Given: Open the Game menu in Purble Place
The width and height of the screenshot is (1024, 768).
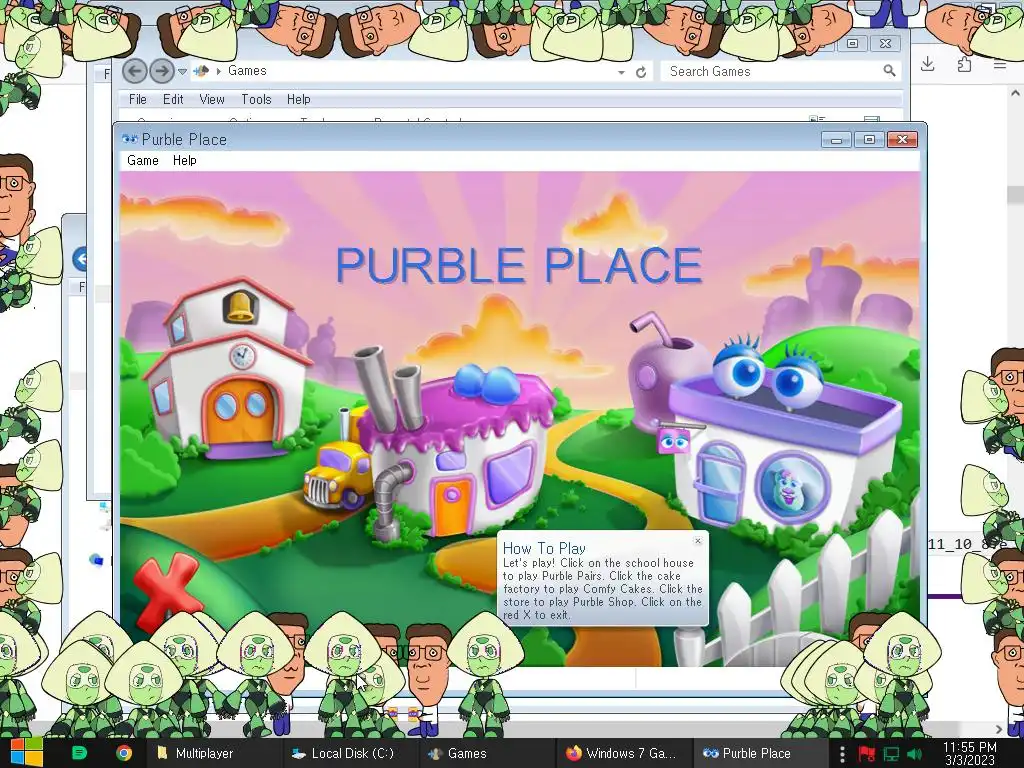Looking at the screenshot, I should click(142, 161).
